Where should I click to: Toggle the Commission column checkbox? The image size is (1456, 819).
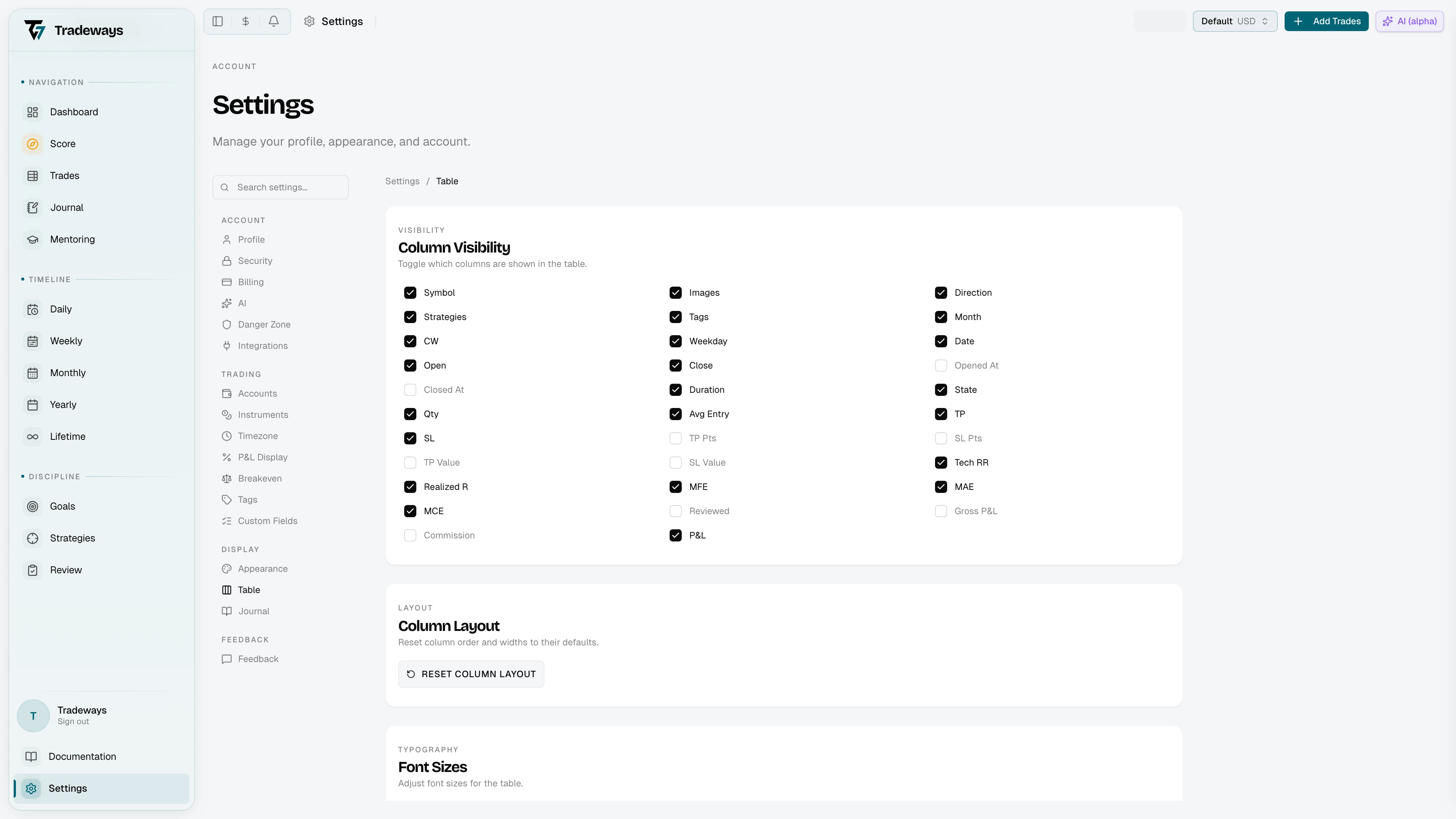click(x=410, y=536)
